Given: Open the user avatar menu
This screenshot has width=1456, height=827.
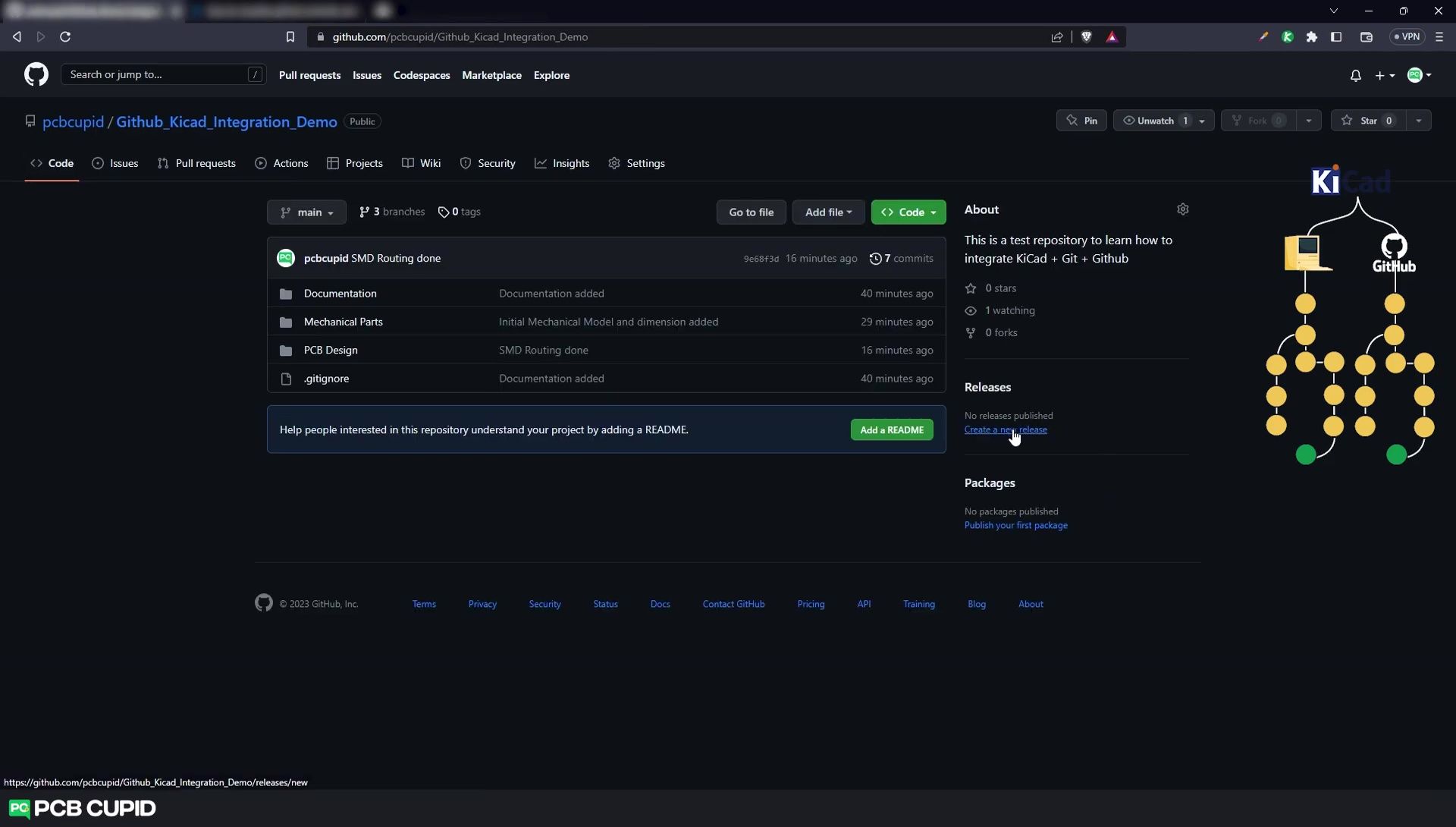Looking at the screenshot, I should coord(1419,74).
